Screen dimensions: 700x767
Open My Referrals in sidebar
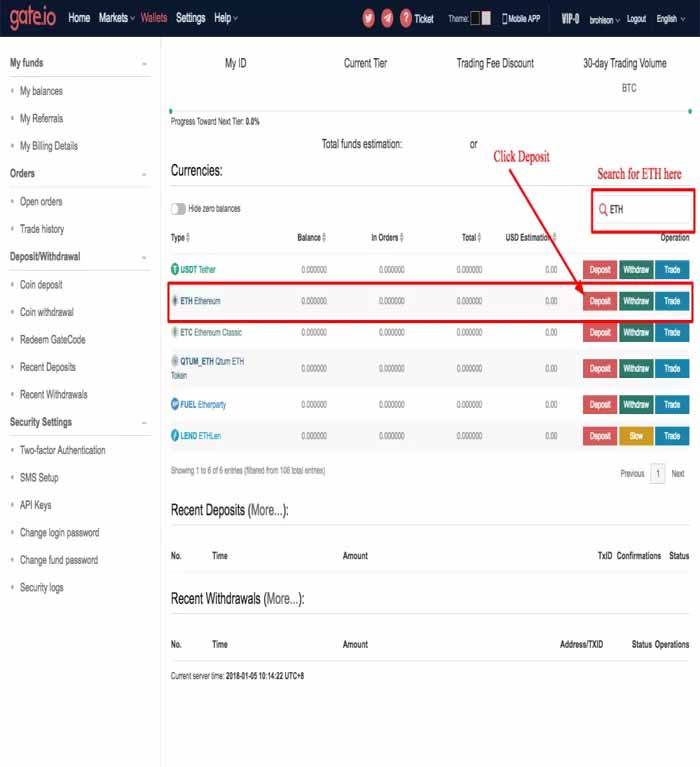tap(42, 118)
